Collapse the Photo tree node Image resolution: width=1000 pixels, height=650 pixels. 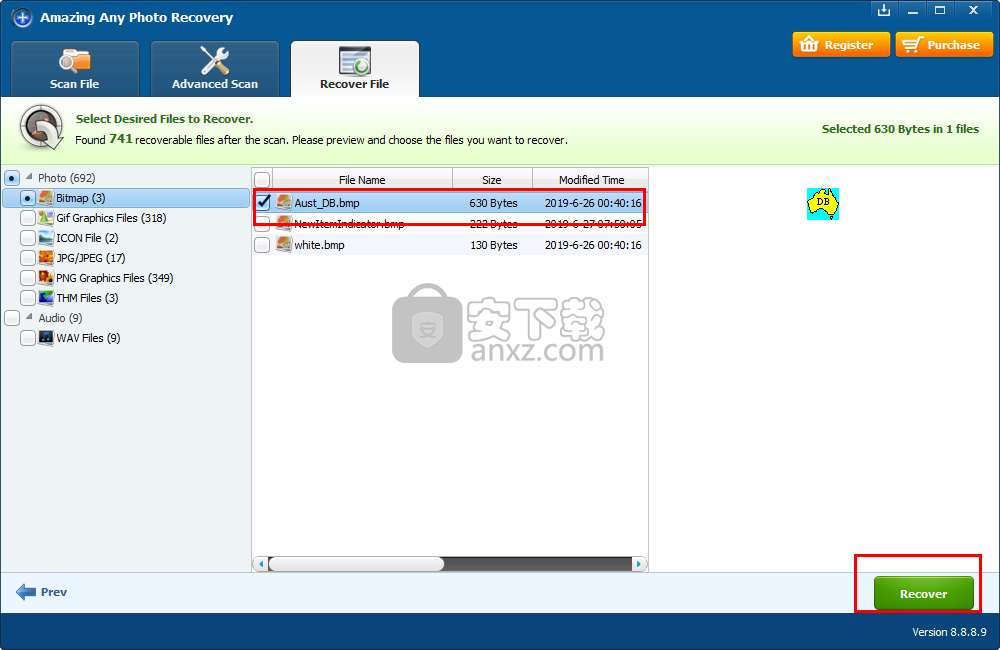tap(29, 177)
